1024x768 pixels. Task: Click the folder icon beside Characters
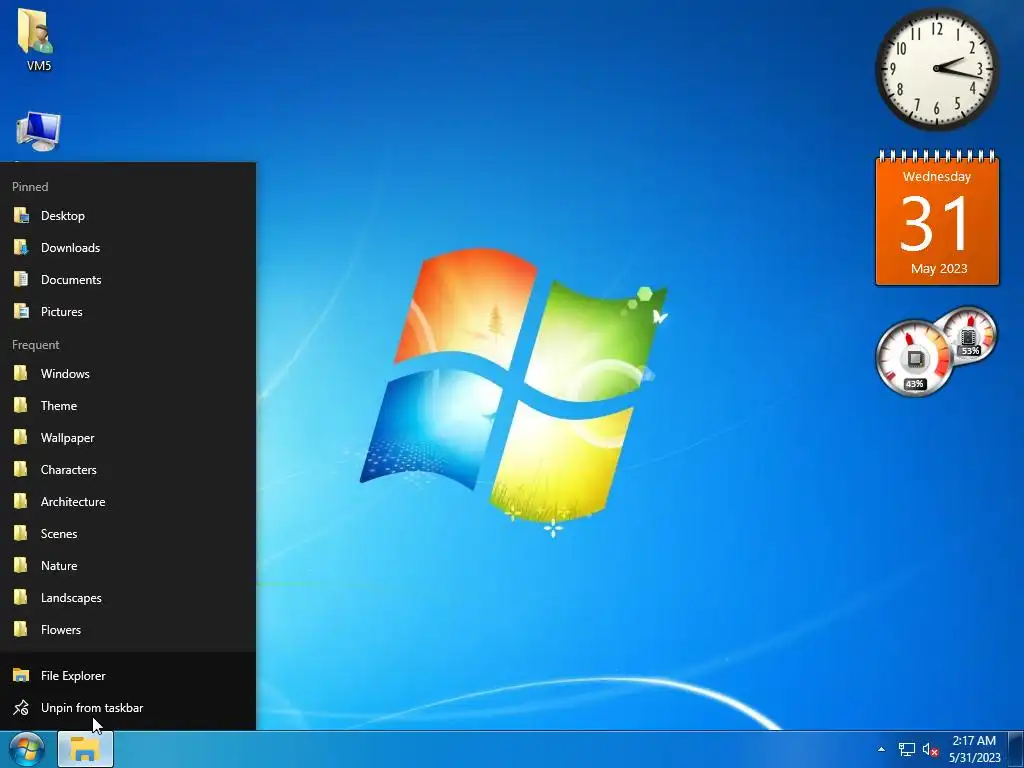[x=21, y=470]
